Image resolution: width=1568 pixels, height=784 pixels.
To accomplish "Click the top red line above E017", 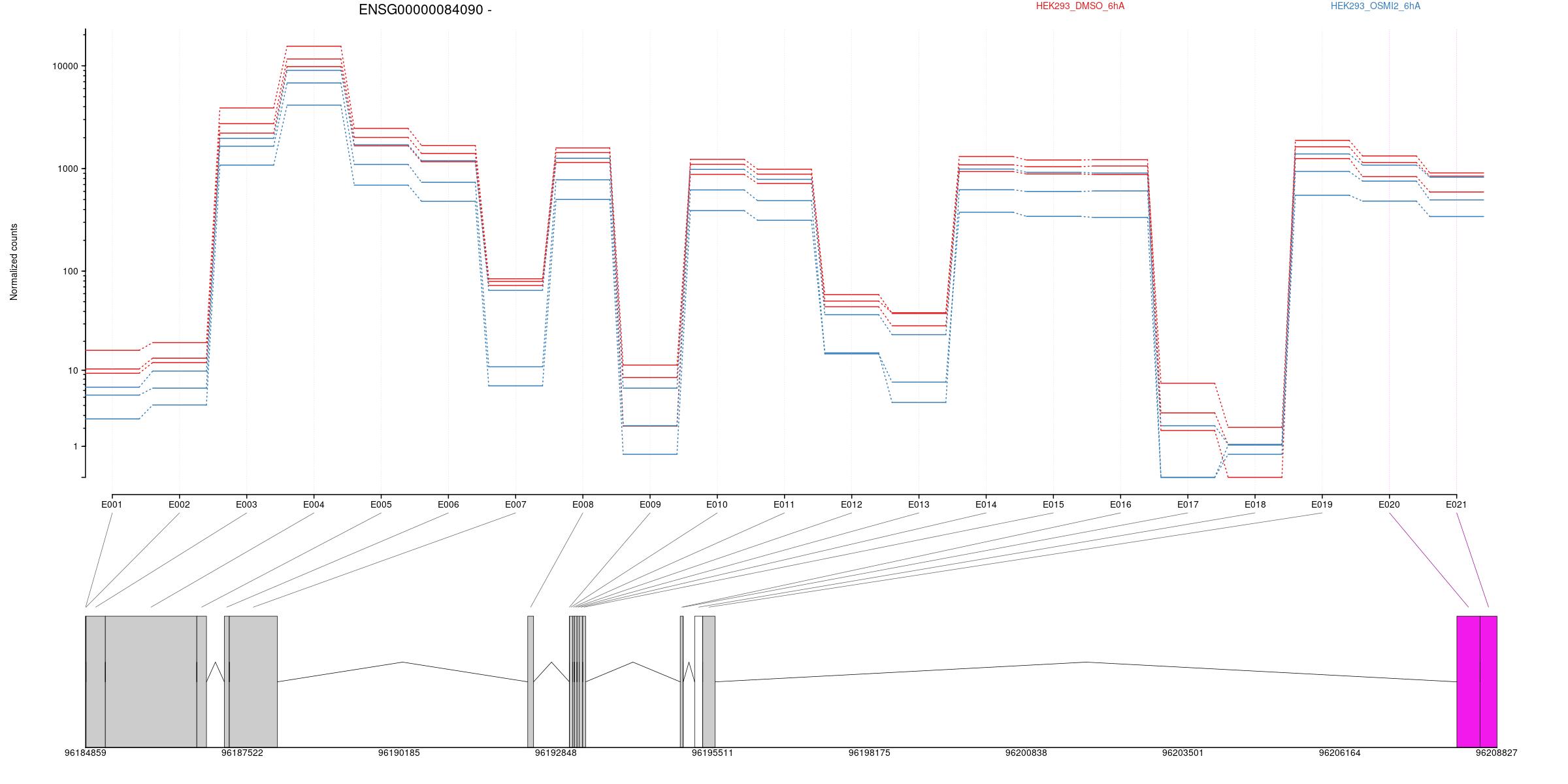I will [1188, 383].
